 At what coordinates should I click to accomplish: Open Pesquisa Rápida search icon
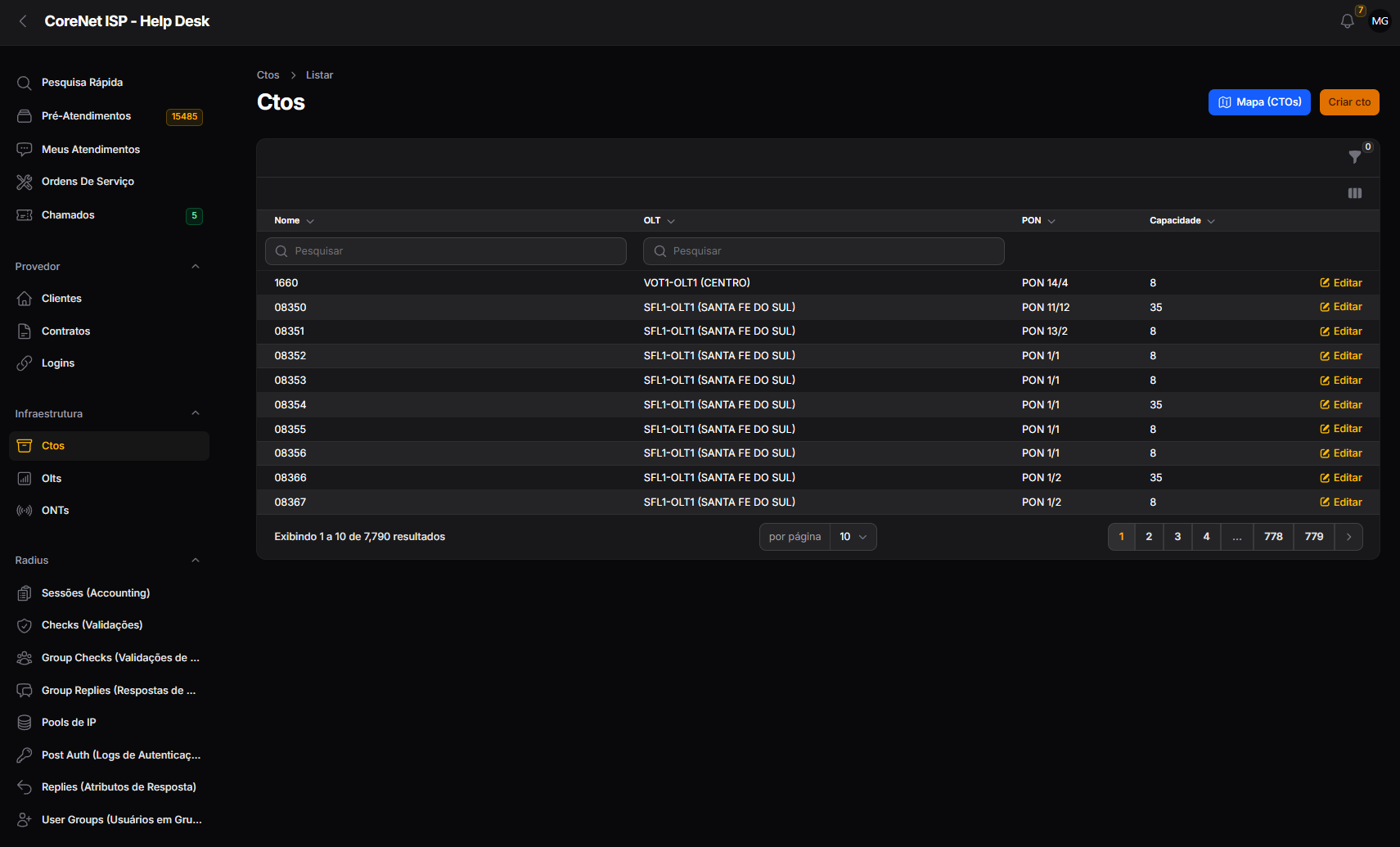pyautogui.click(x=25, y=83)
